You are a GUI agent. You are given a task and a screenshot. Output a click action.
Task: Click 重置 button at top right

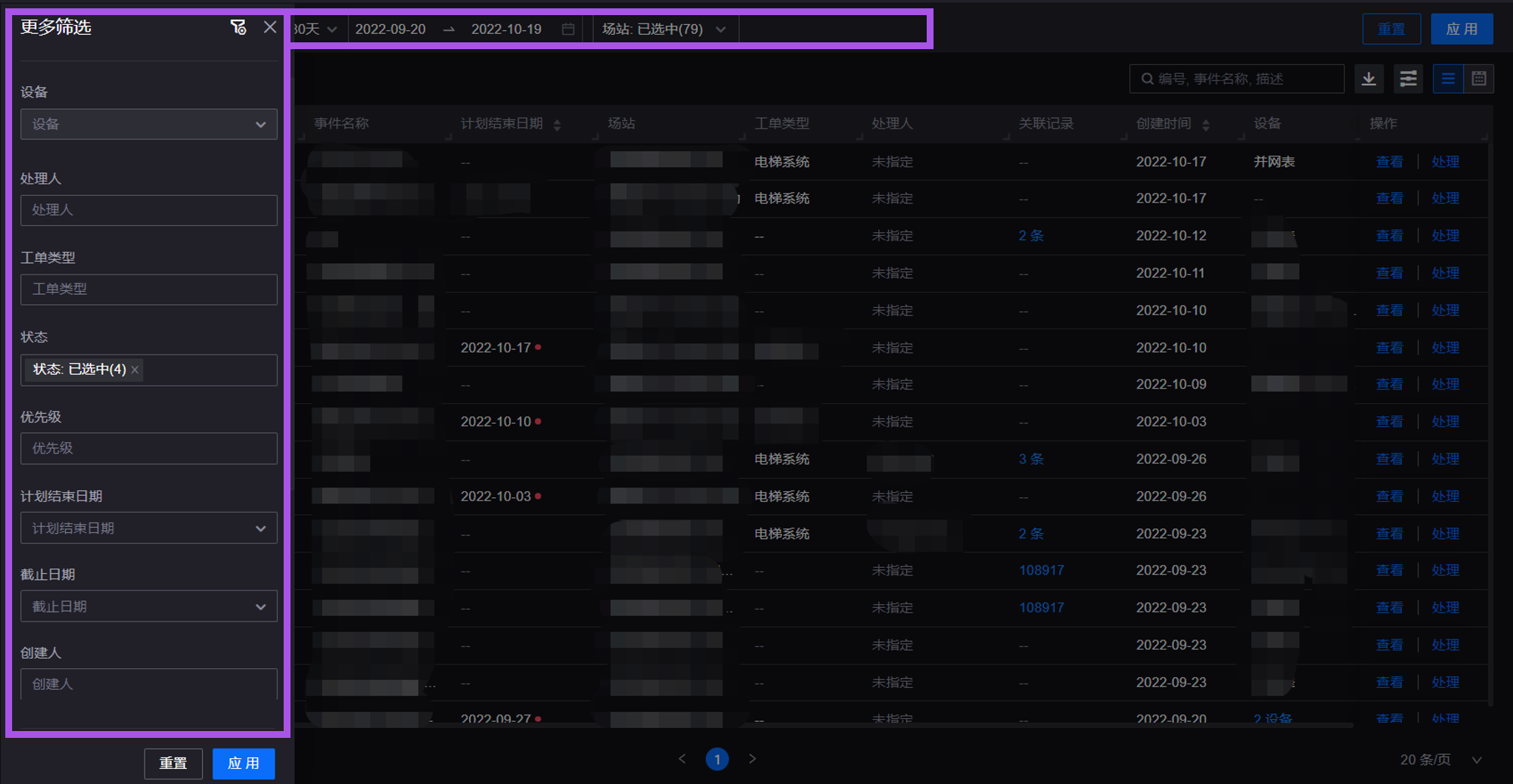[x=1390, y=29]
